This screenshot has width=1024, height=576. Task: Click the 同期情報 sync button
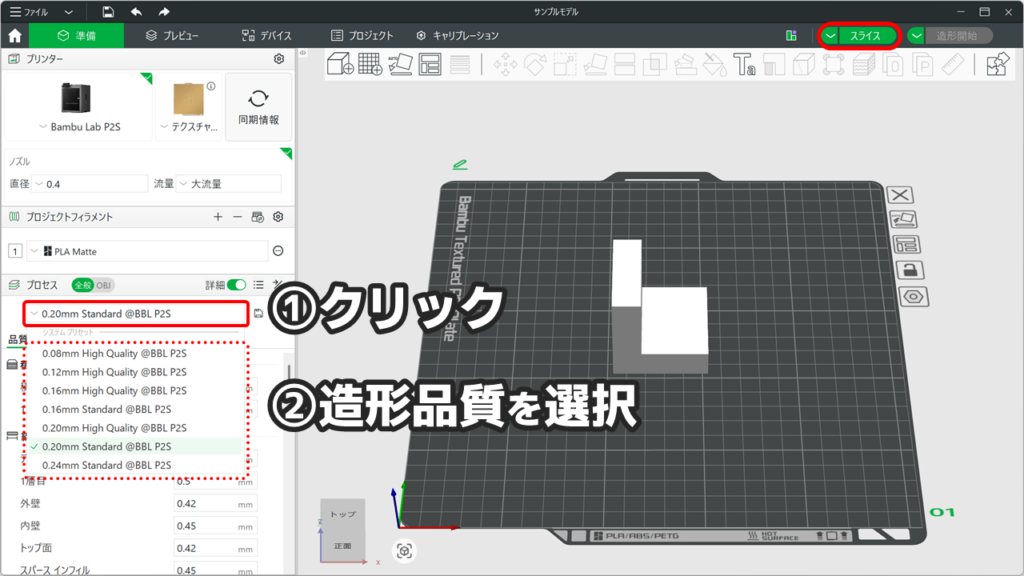[x=258, y=107]
